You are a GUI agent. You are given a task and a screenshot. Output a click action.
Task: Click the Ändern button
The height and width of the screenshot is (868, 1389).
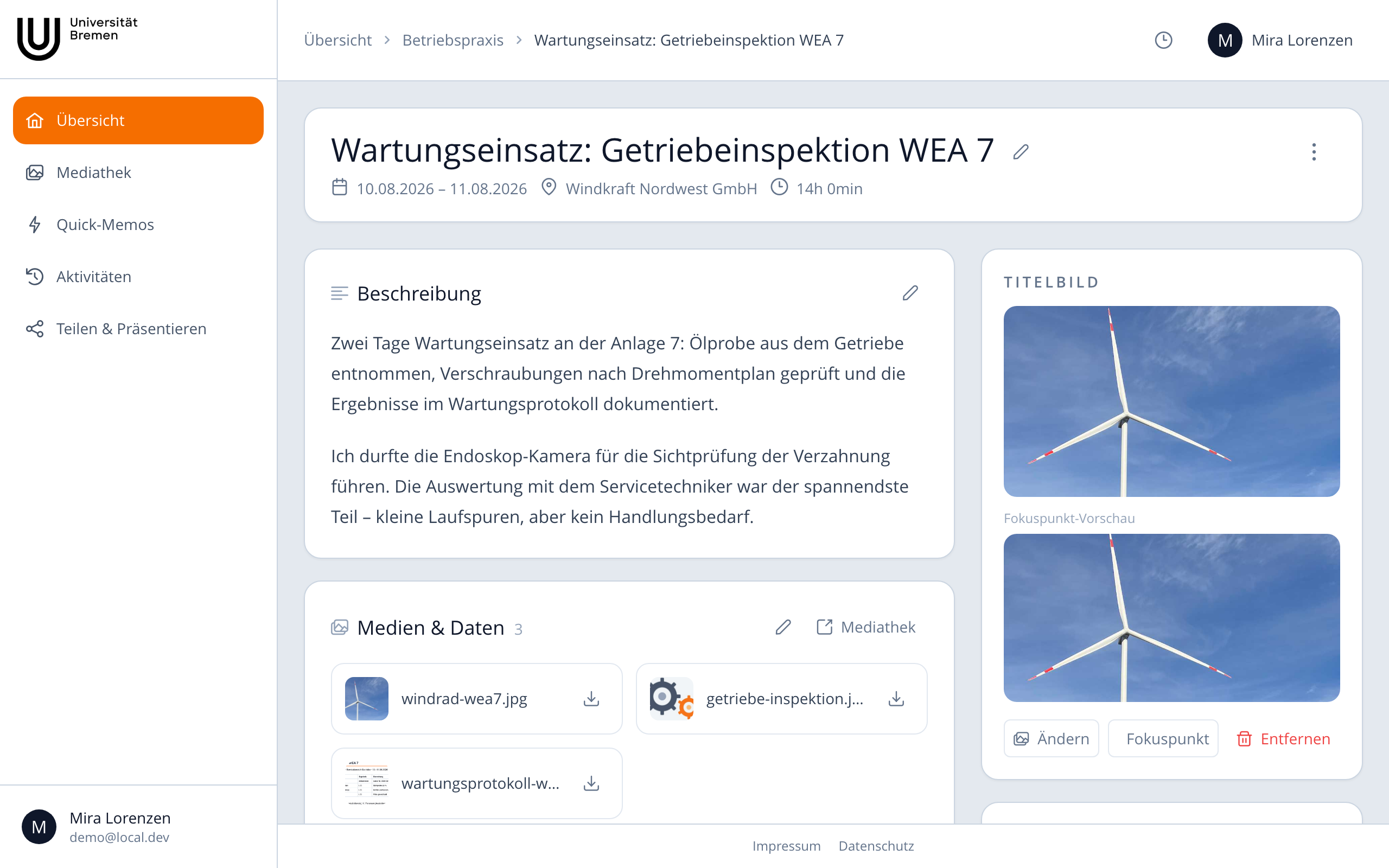coord(1051,739)
